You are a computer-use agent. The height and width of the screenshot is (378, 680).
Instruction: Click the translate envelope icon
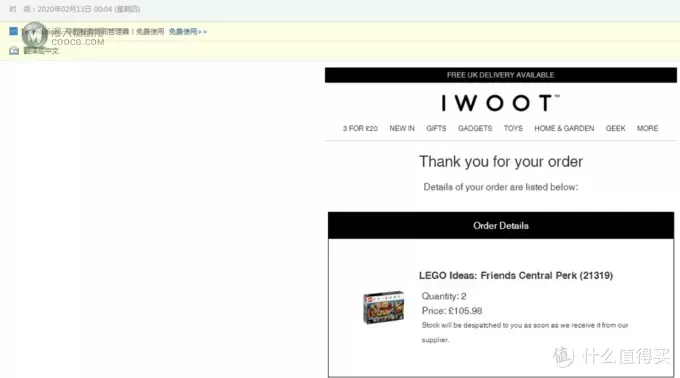pos(14,51)
